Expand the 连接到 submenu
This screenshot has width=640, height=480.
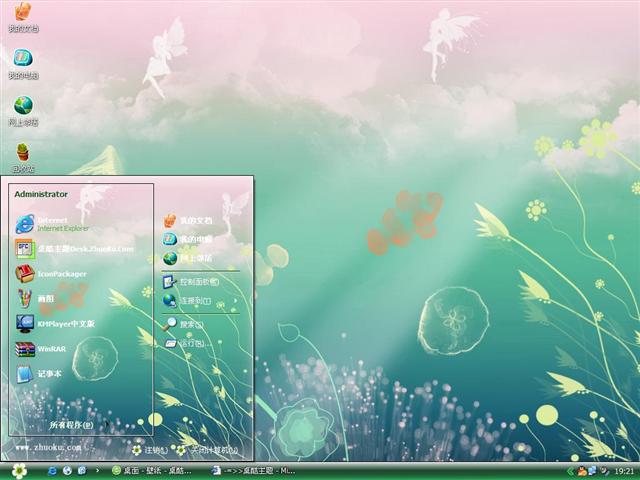200,301
